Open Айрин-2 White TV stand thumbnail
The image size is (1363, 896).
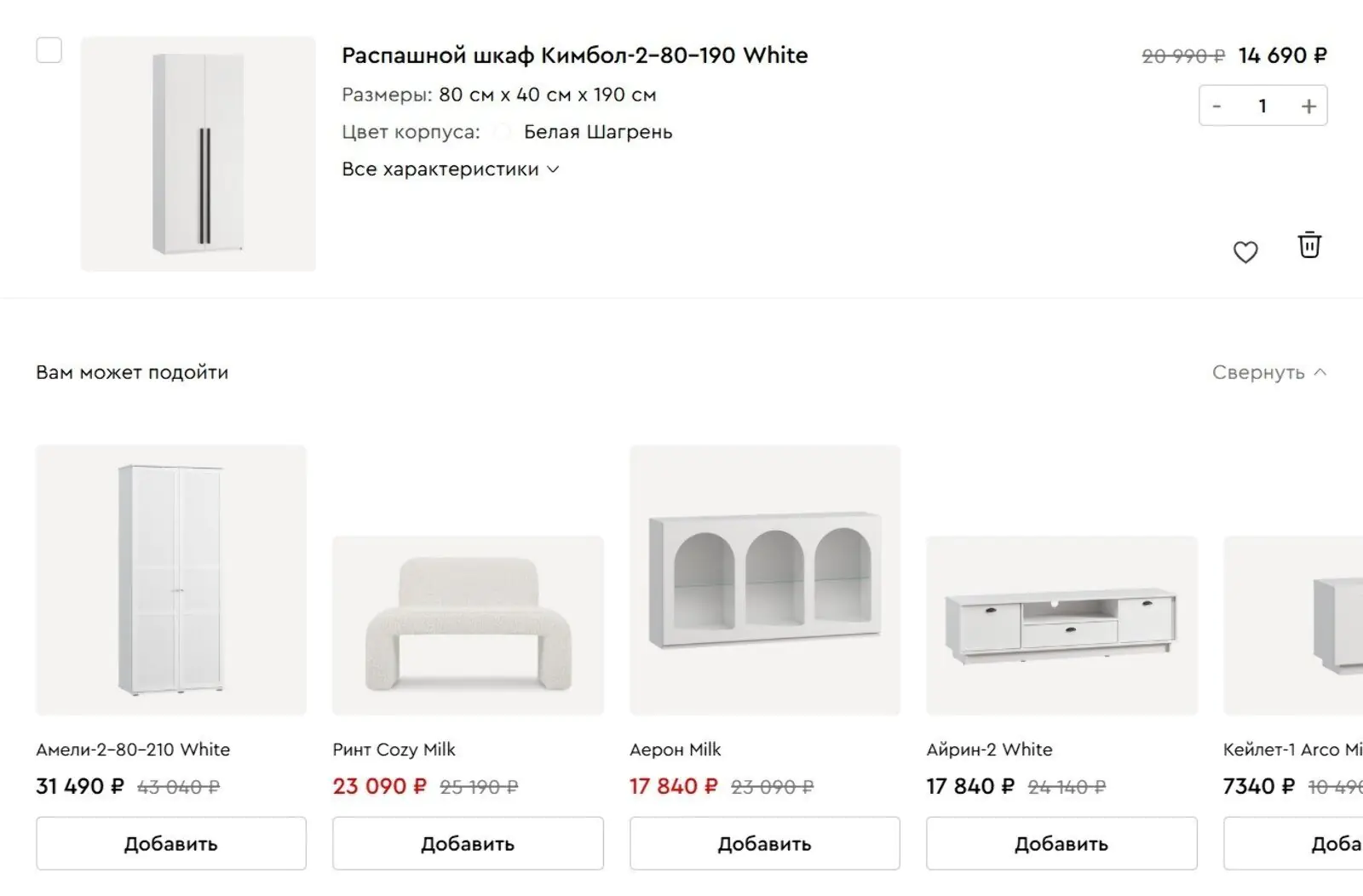(1061, 625)
